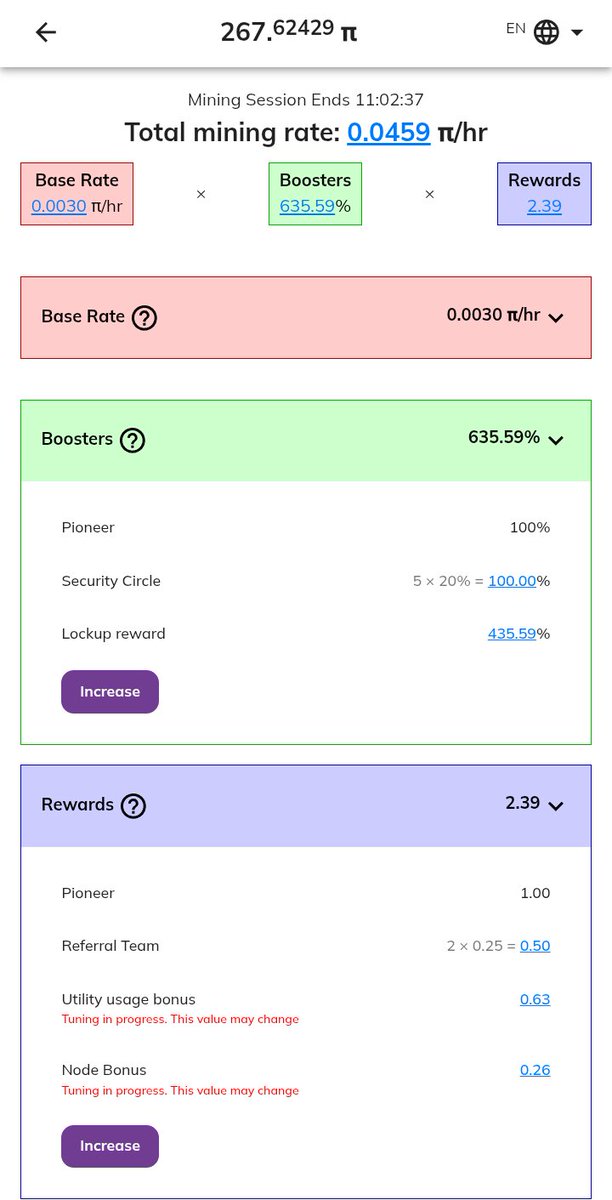This screenshot has width=612, height=1200.
Task: Click Increase button under Node Bonus
Action: (x=110, y=1146)
